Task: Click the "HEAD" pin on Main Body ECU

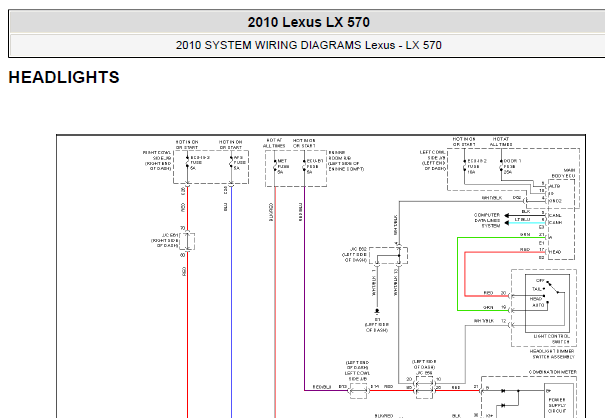Action: click(555, 252)
